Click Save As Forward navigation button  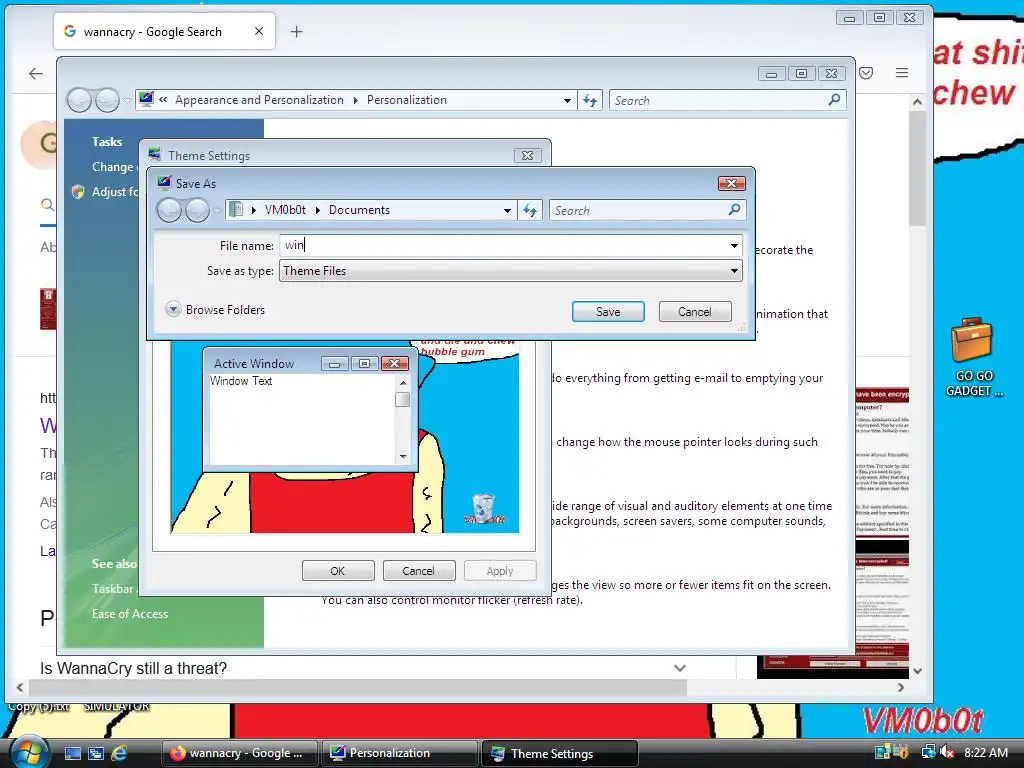tap(197, 210)
